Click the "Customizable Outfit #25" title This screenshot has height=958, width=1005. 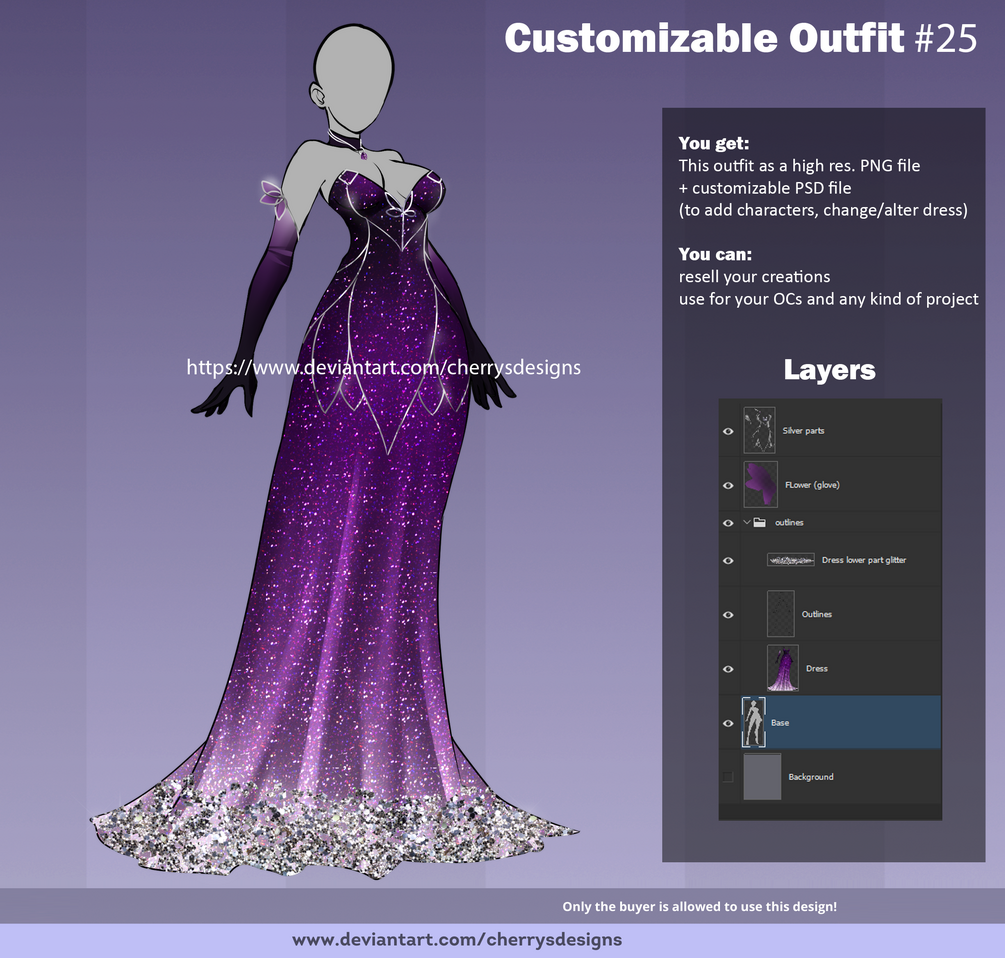tap(740, 38)
